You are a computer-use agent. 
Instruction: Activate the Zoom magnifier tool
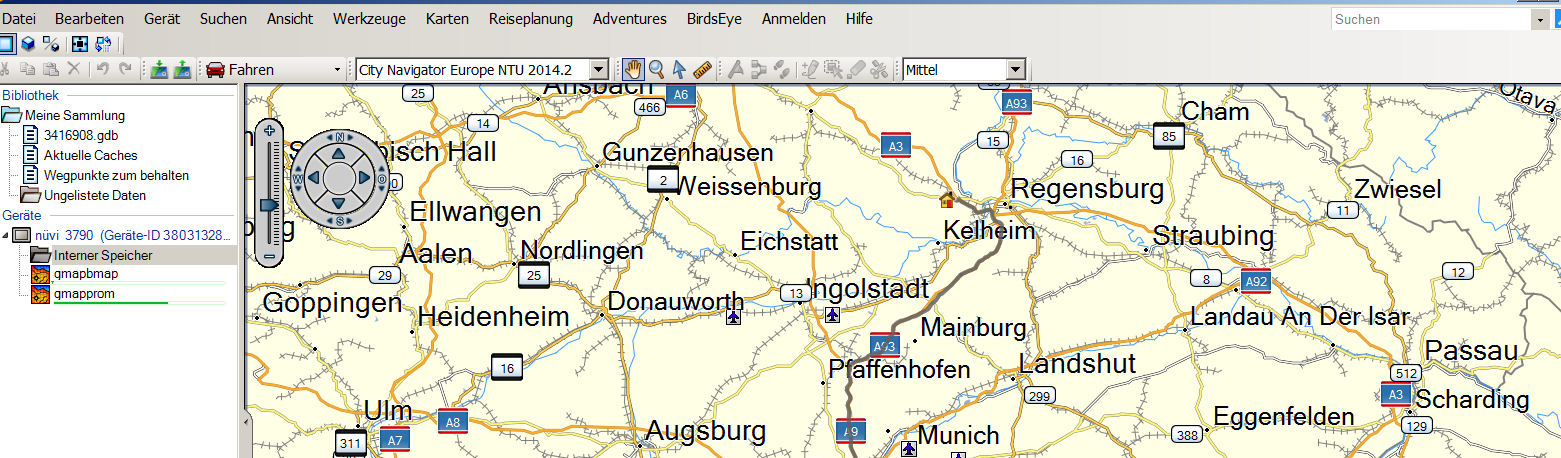pyautogui.click(x=656, y=69)
